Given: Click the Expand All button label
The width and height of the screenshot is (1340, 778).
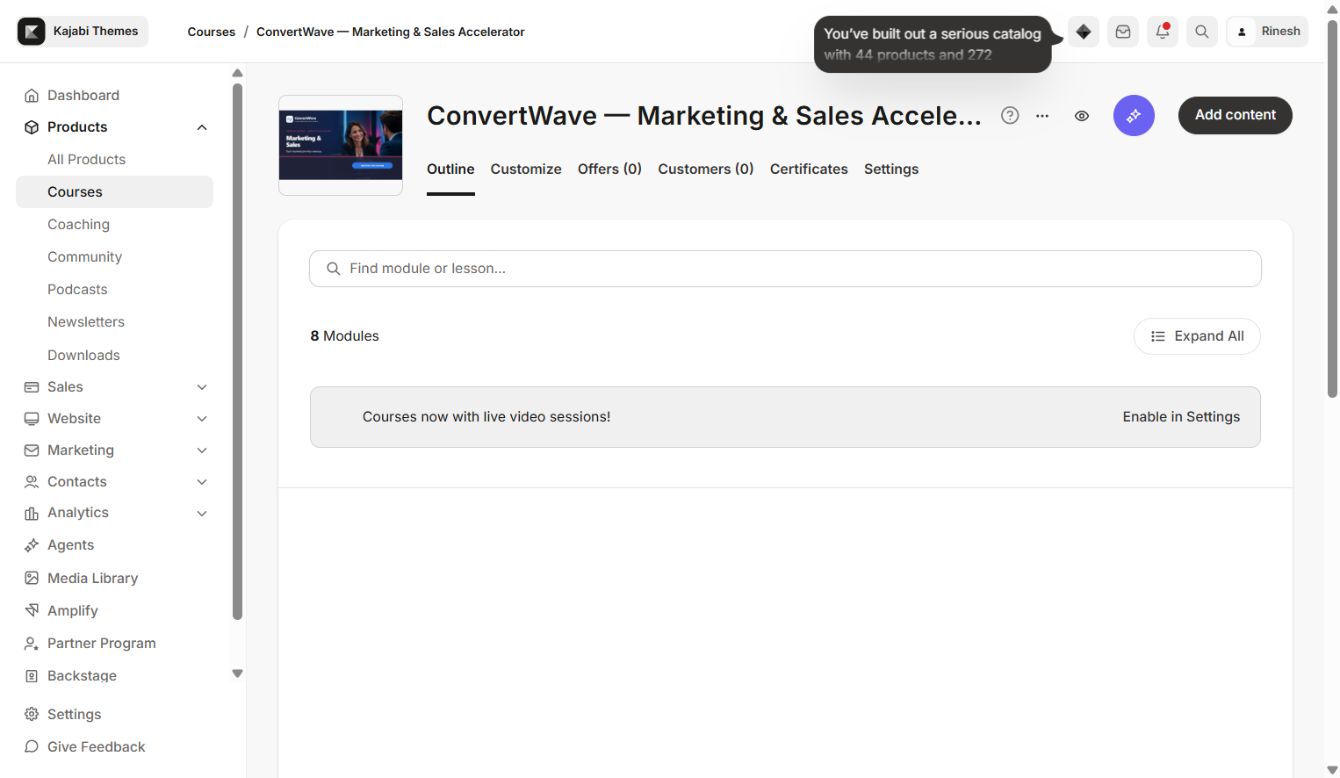Looking at the screenshot, I should tap(1209, 336).
